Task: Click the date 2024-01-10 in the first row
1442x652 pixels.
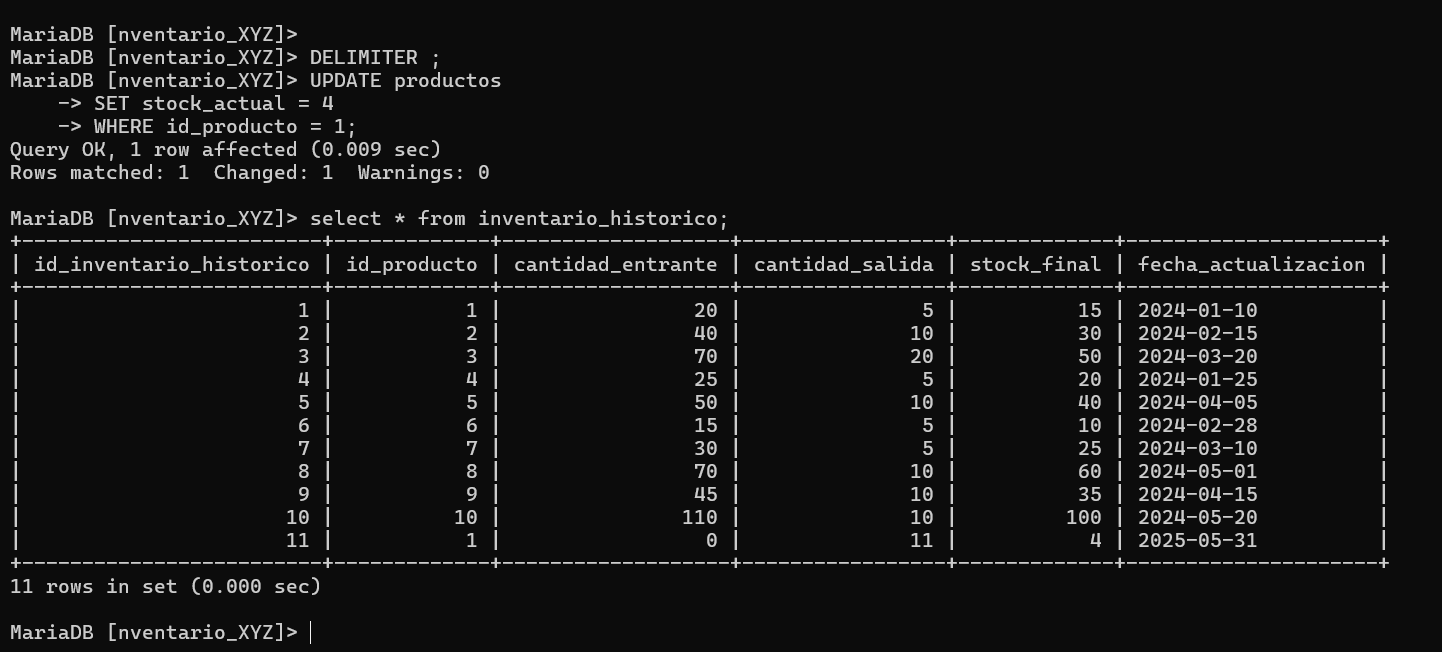Action: click(1198, 311)
